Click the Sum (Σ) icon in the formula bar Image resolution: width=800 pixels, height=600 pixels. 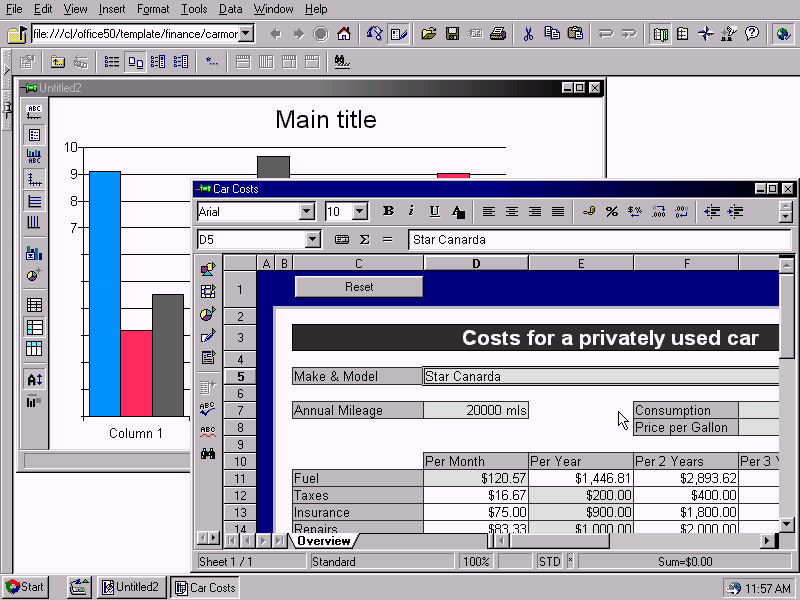pos(365,239)
